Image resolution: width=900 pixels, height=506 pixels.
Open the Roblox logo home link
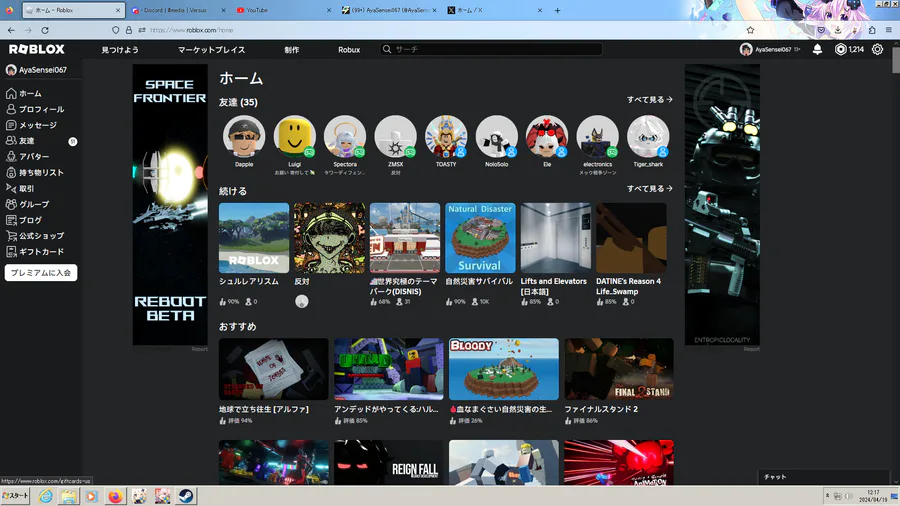tap(37, 49)
